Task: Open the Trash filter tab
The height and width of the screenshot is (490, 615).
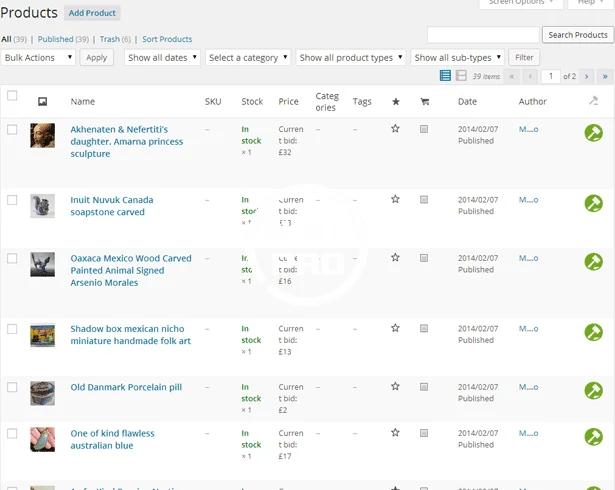Action: click(x=109, y=39)
